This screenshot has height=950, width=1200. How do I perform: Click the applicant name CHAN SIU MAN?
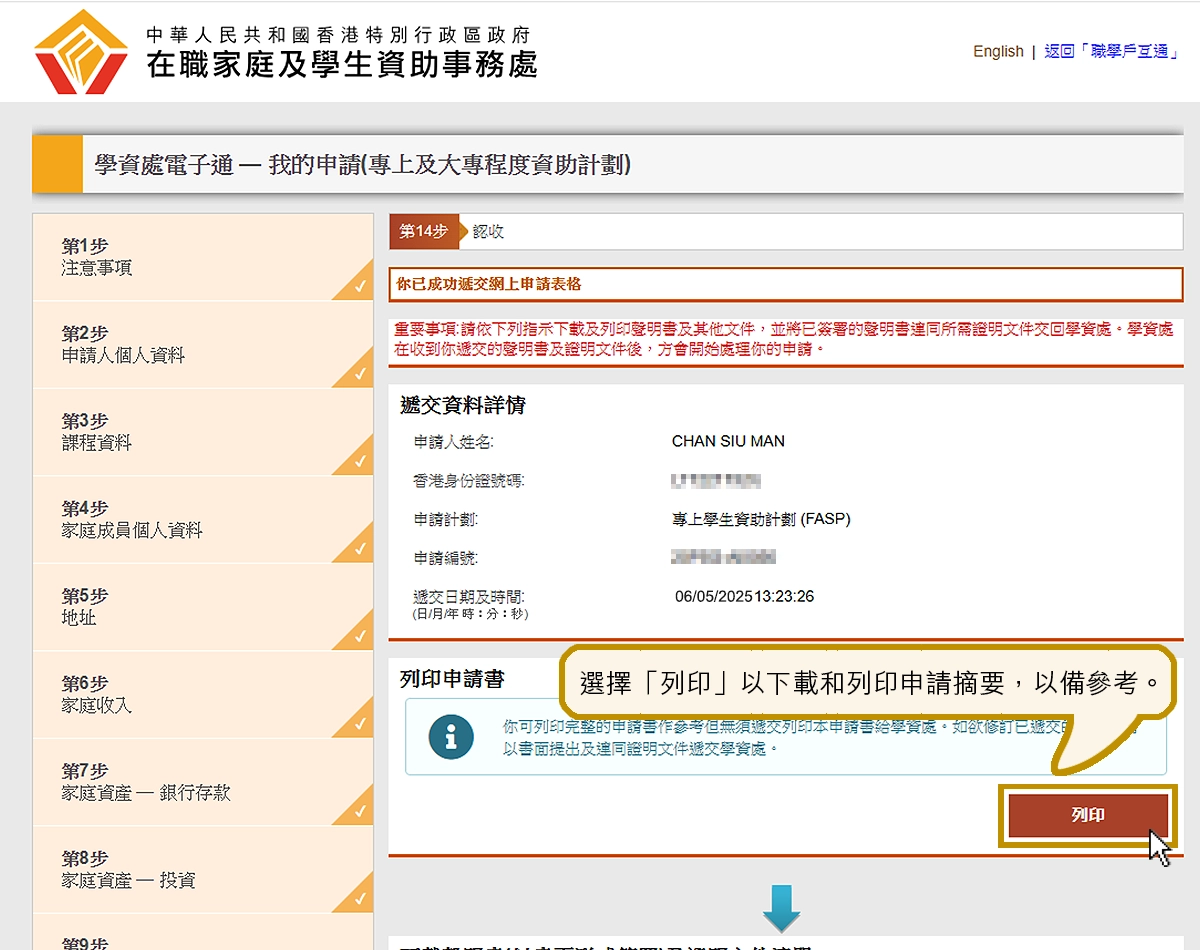728,441
